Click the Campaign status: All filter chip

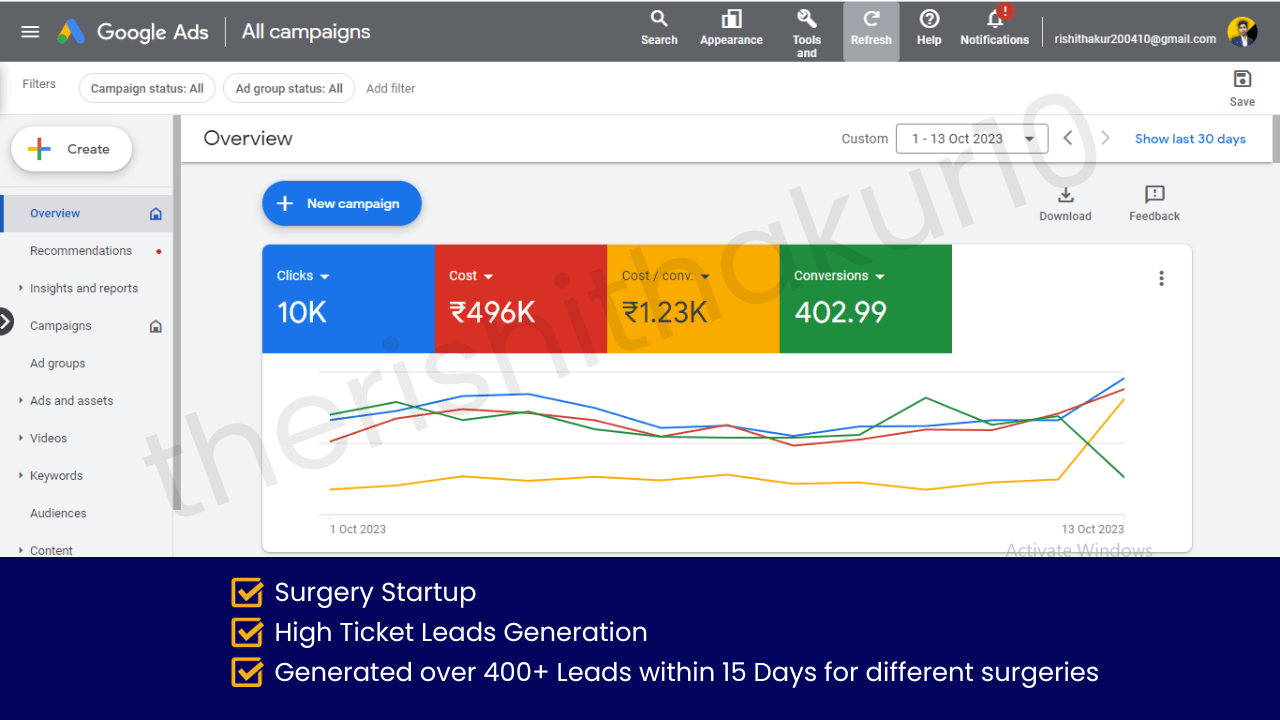[x=147, y=88]
